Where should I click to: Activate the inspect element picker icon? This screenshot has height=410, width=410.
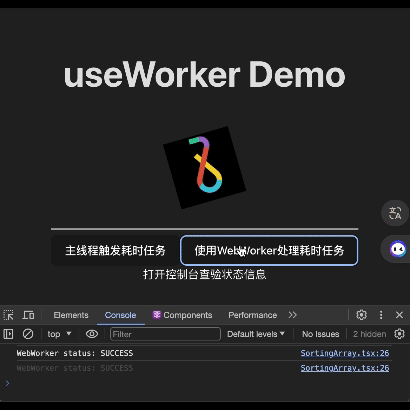tap(8, 315)
